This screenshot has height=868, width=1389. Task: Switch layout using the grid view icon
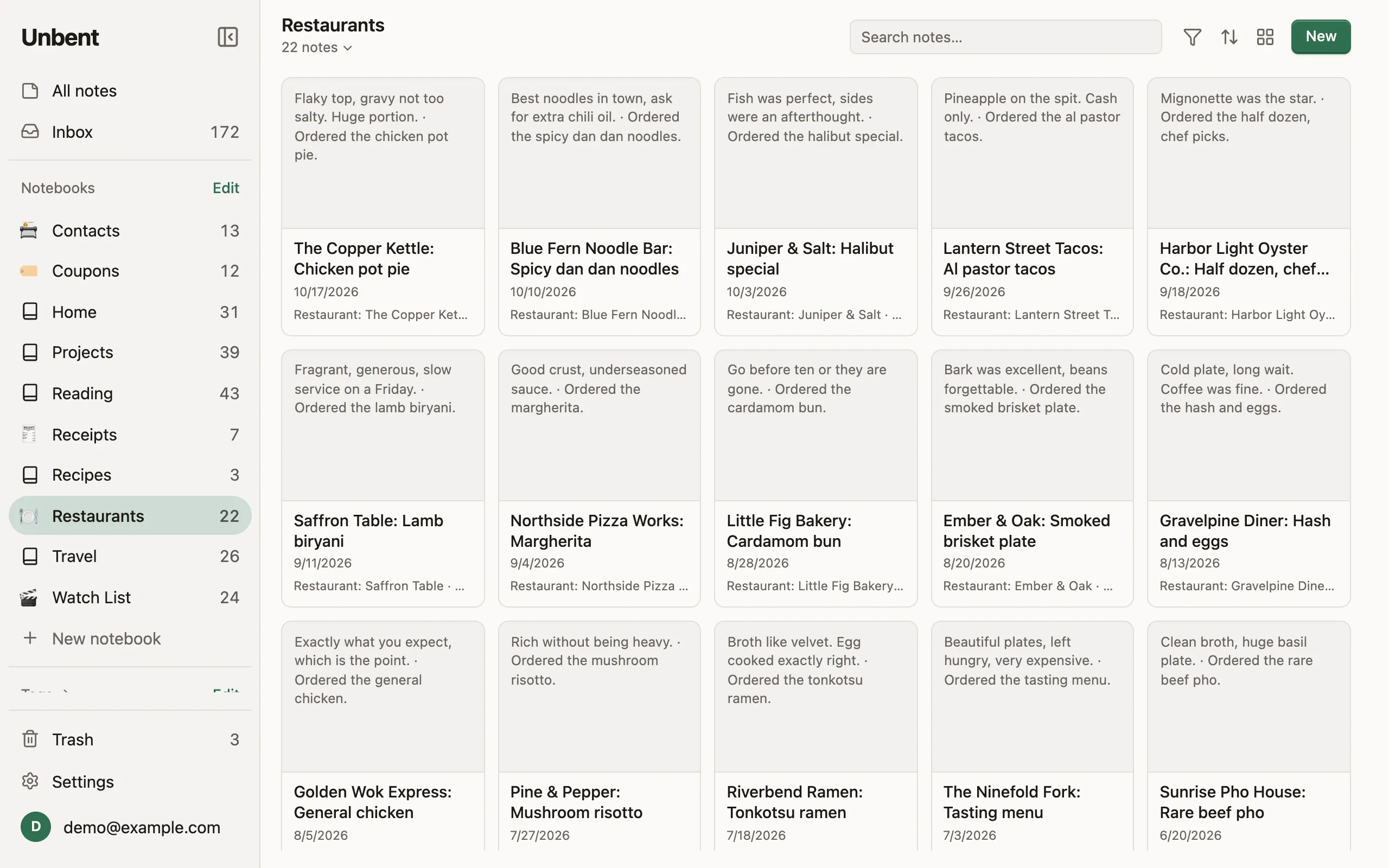1265,37
